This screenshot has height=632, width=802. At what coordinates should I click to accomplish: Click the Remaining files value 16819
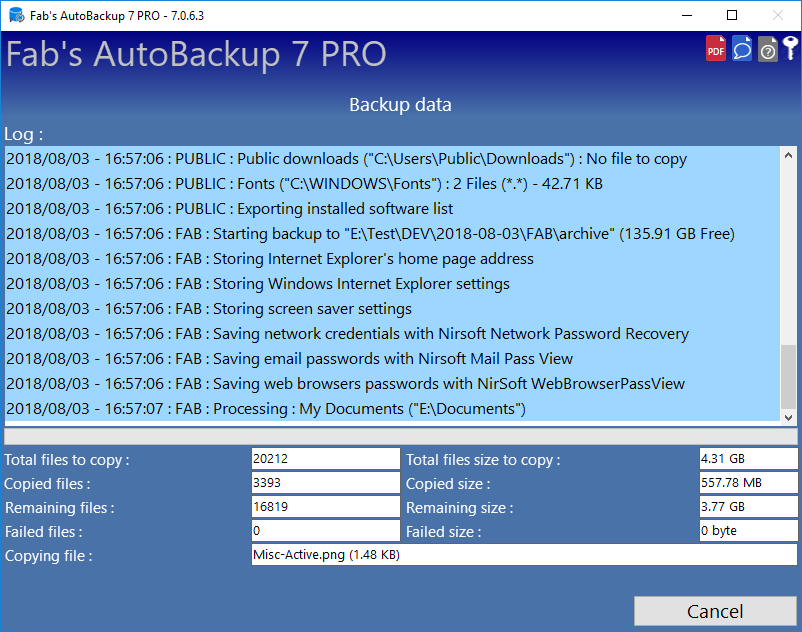325,507
